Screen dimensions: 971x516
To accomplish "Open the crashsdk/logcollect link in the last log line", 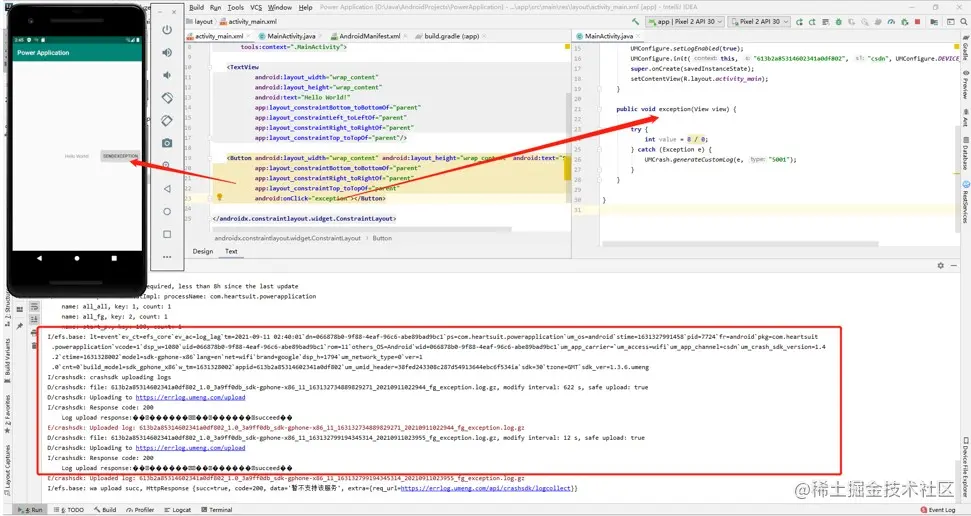I will coord(486,488).
